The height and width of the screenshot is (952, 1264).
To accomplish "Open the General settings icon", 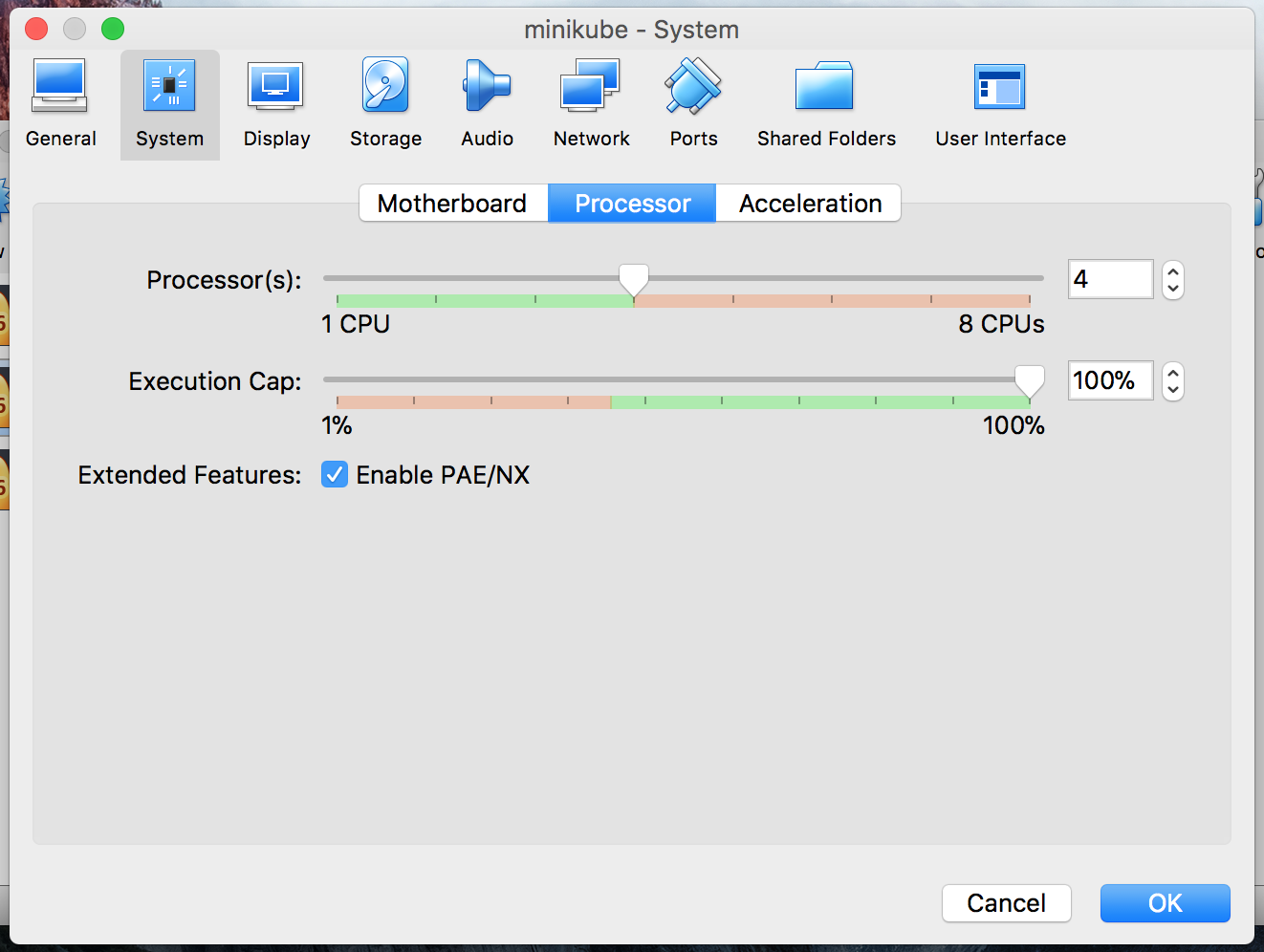I will [x=60, y=88].
